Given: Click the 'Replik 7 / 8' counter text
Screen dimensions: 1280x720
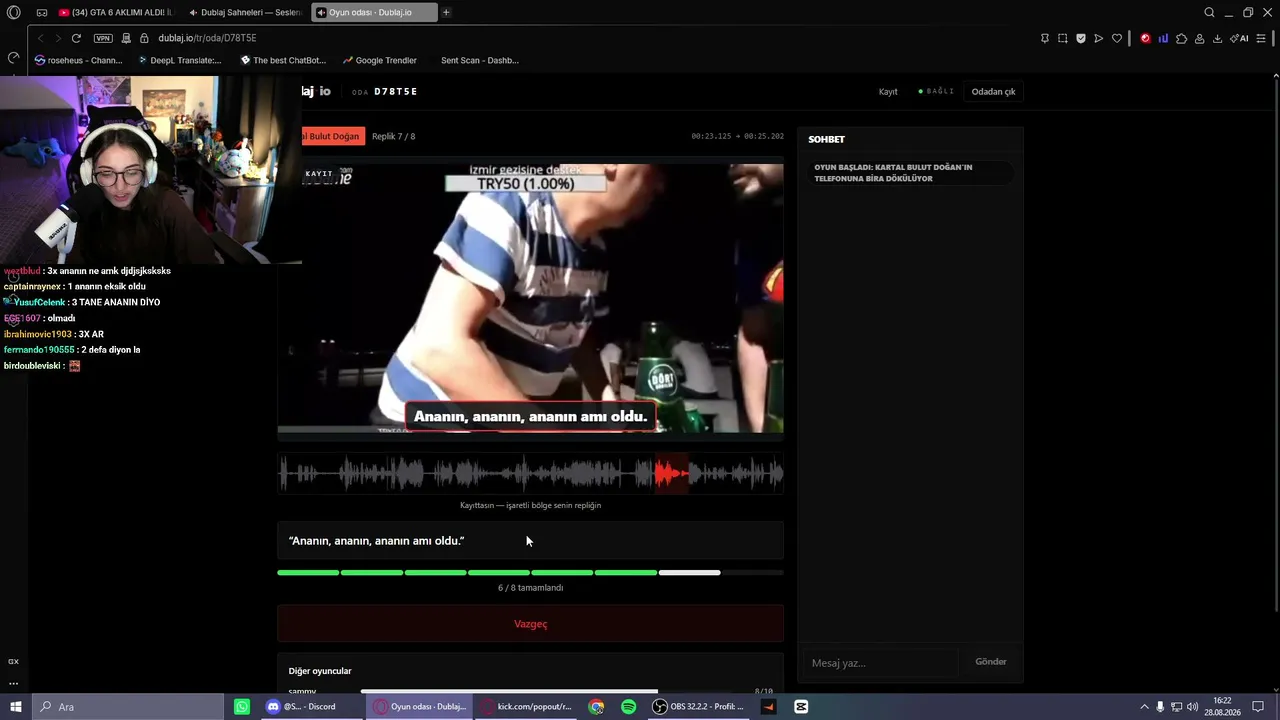Looking at the screenshot, I should coord(393,136).
